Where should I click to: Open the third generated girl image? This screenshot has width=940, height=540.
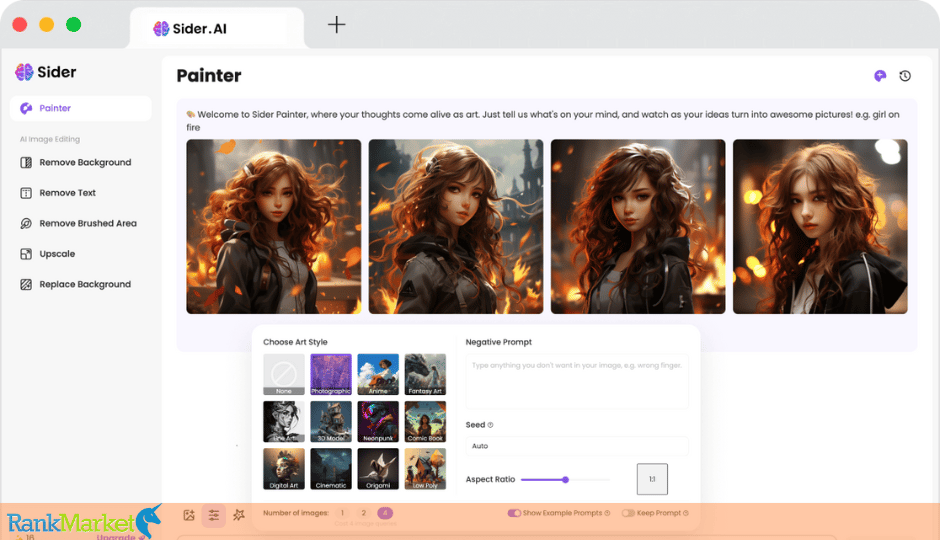(x=638, y=227)
